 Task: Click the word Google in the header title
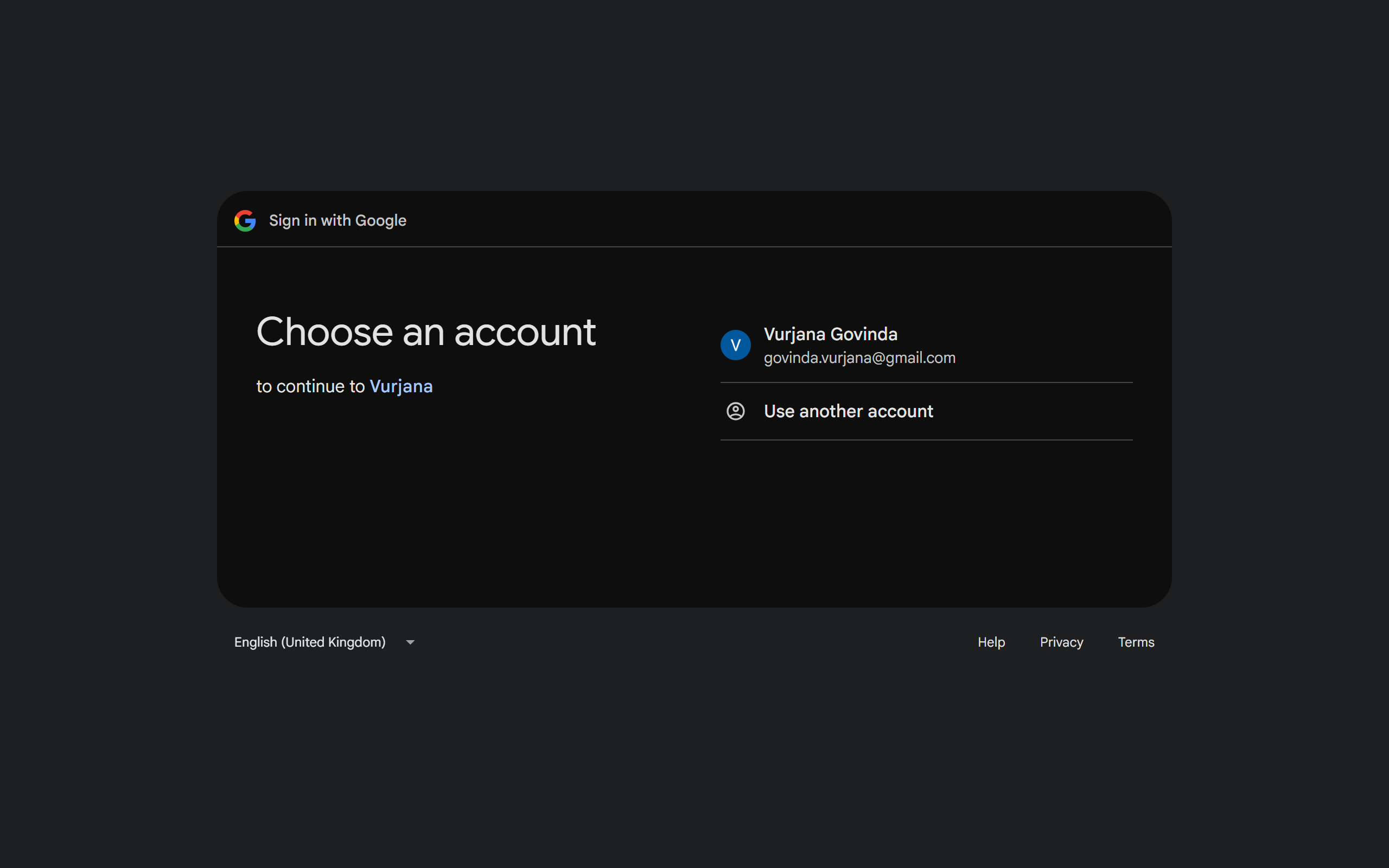380,220
